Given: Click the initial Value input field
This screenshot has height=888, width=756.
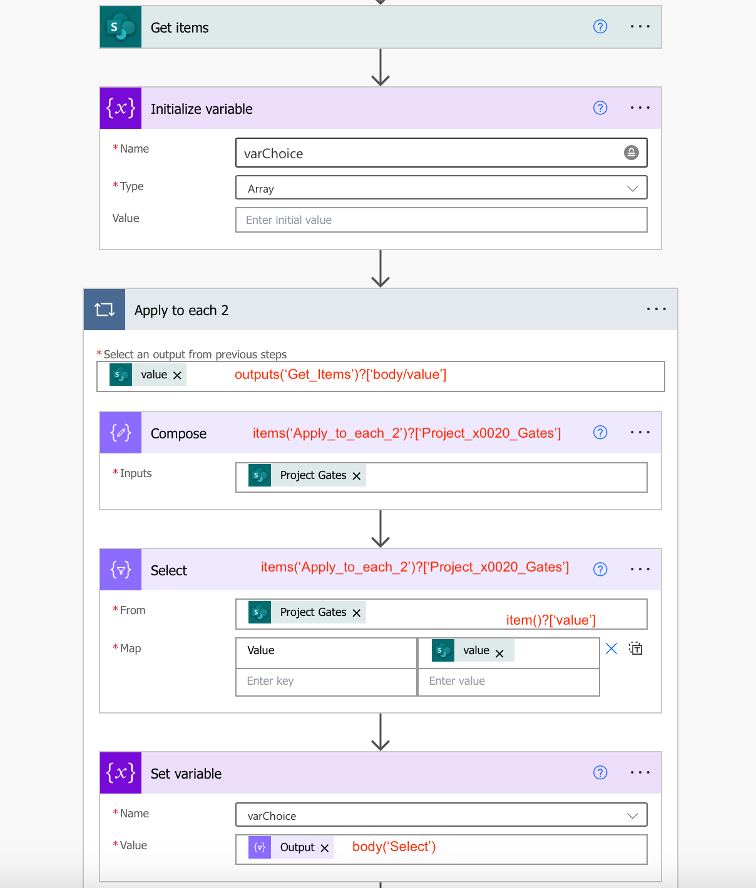Looking at the screenshot, I should (441, 220).
